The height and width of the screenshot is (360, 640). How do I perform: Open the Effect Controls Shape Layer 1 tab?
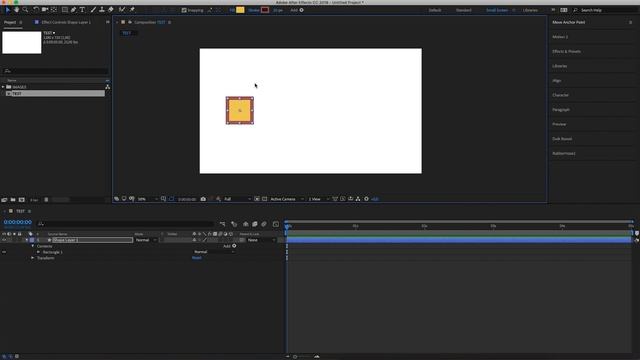66,22
